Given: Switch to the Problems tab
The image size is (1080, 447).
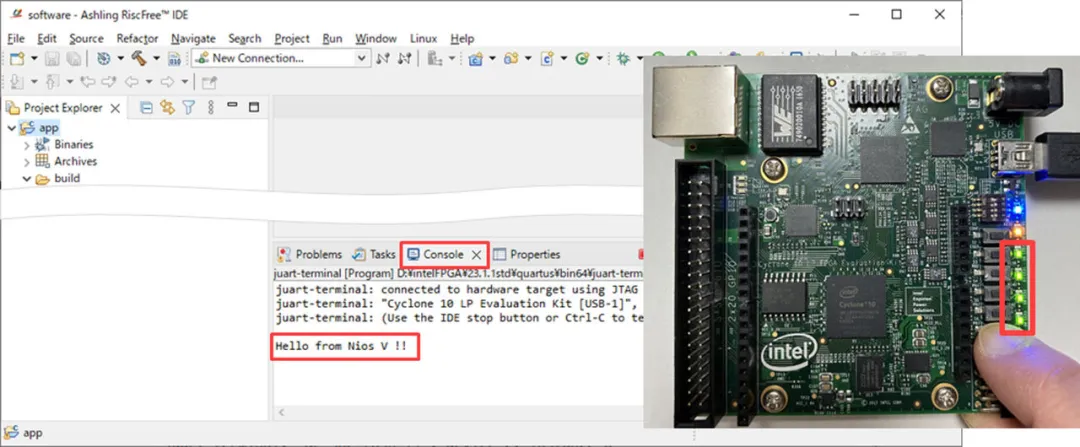Looking at the screenshot, I should tap(309, 255).
